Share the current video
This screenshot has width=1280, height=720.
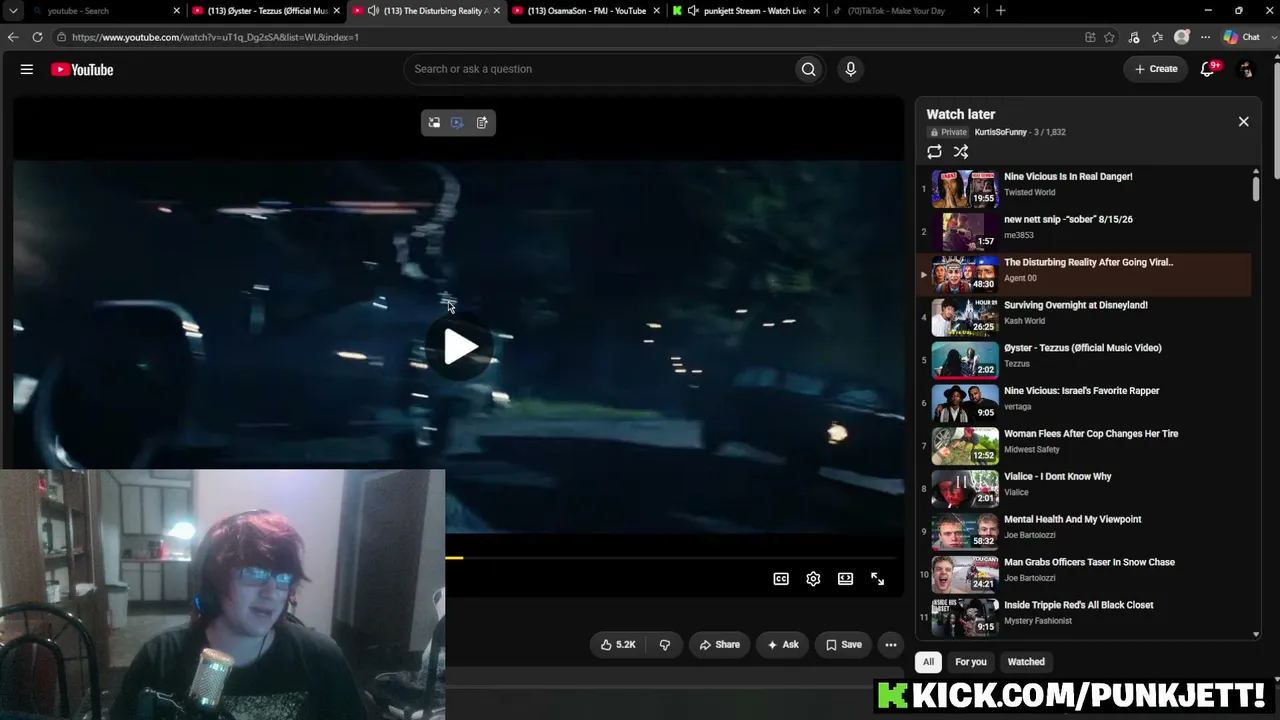tap(719, 645)
